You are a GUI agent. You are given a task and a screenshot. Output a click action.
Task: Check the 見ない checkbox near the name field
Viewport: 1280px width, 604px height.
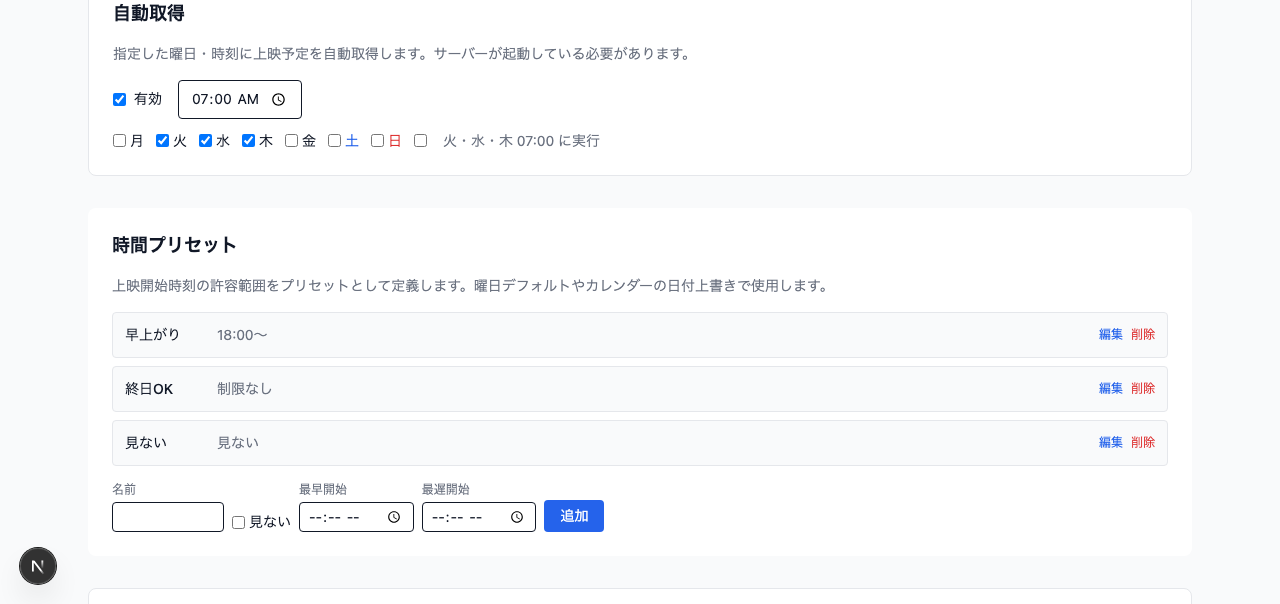(x=238, y=523)
